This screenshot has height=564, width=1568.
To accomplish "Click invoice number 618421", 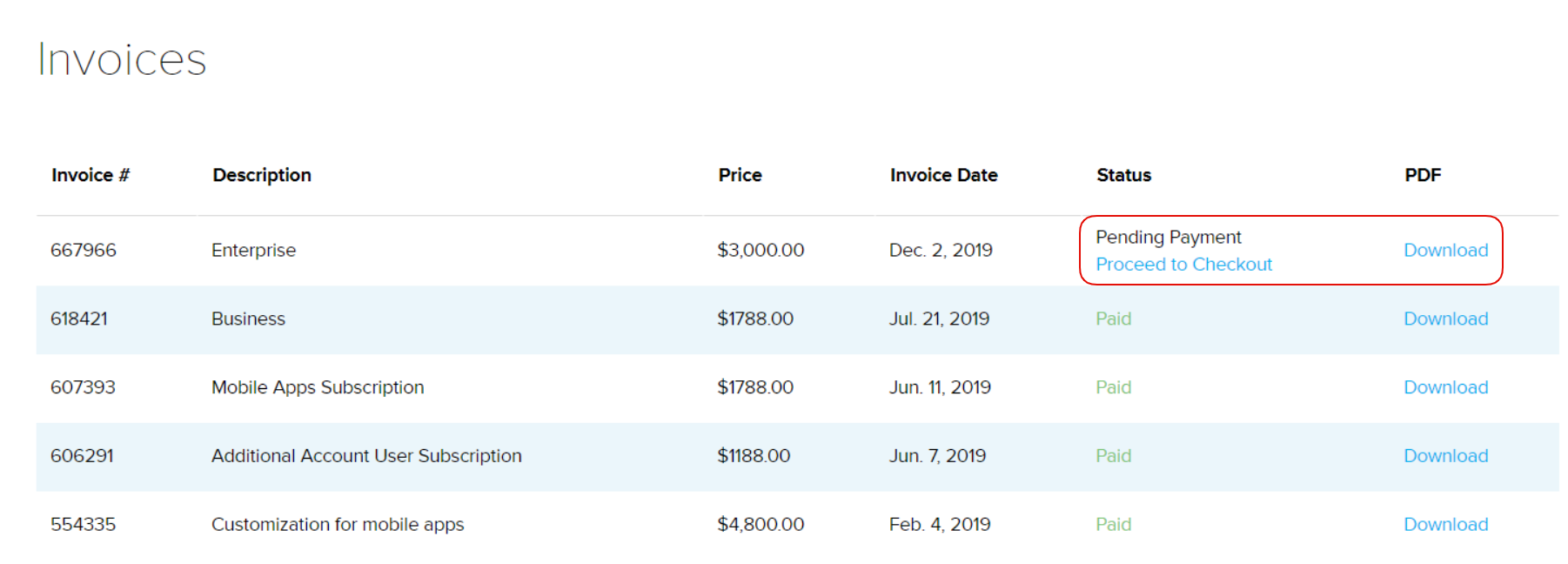I will (79, 319).
